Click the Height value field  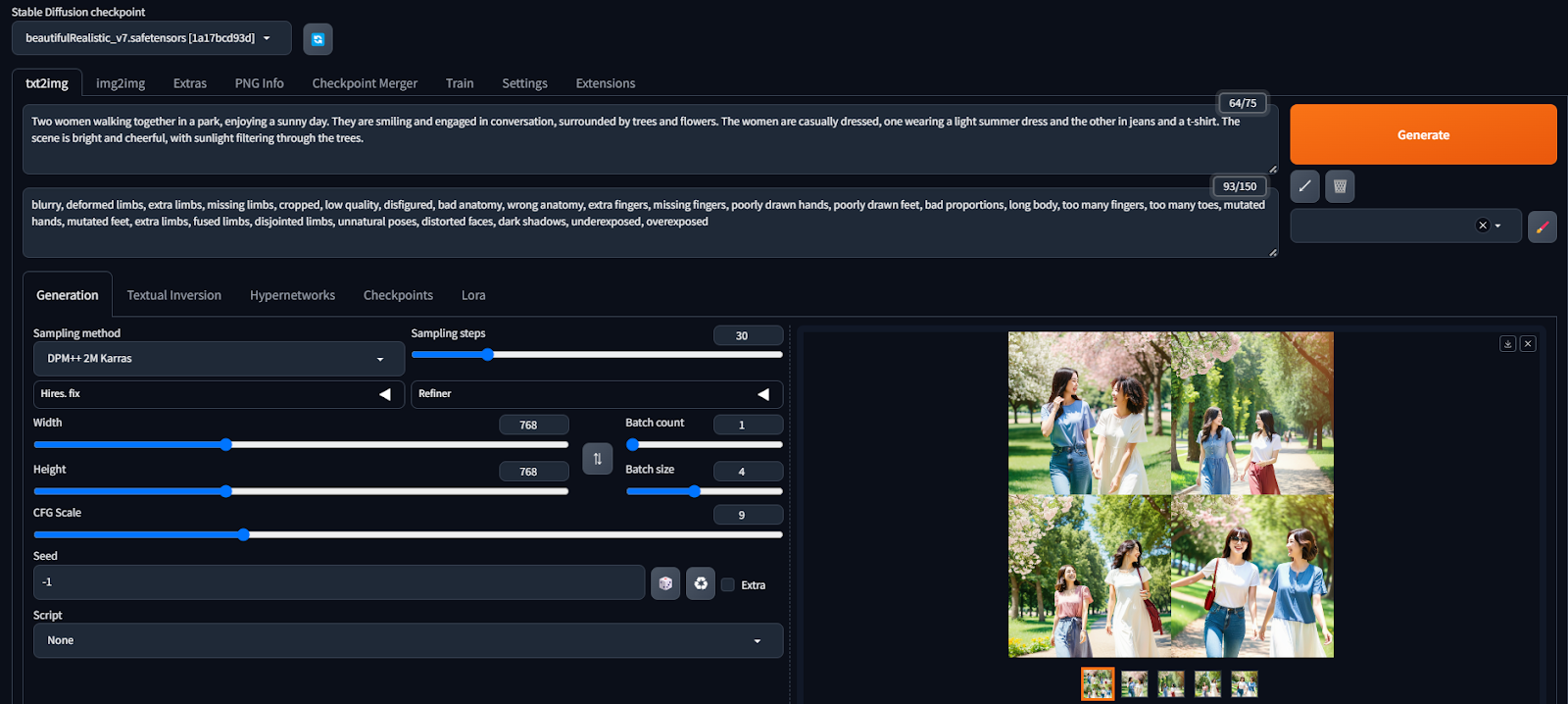pyautogui.click(x=533, y=472)
